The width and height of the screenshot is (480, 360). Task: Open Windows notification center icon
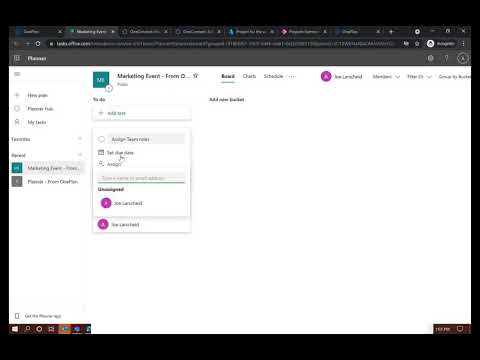(460, 329)
